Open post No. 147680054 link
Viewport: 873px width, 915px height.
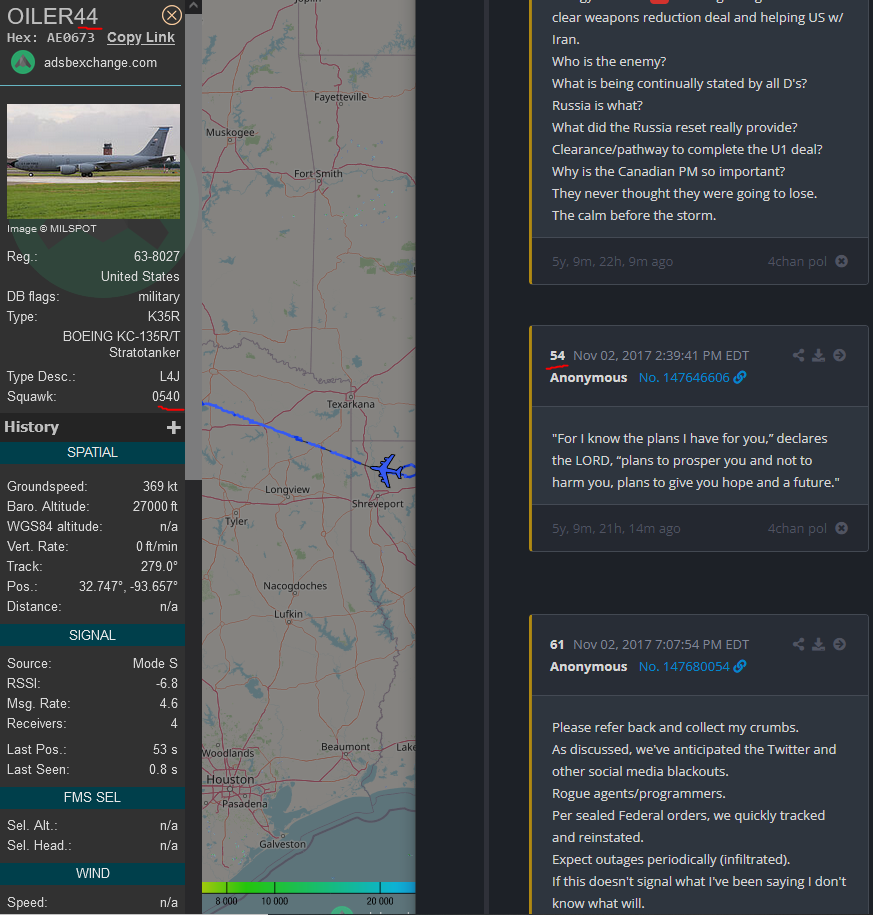[684, 666]
